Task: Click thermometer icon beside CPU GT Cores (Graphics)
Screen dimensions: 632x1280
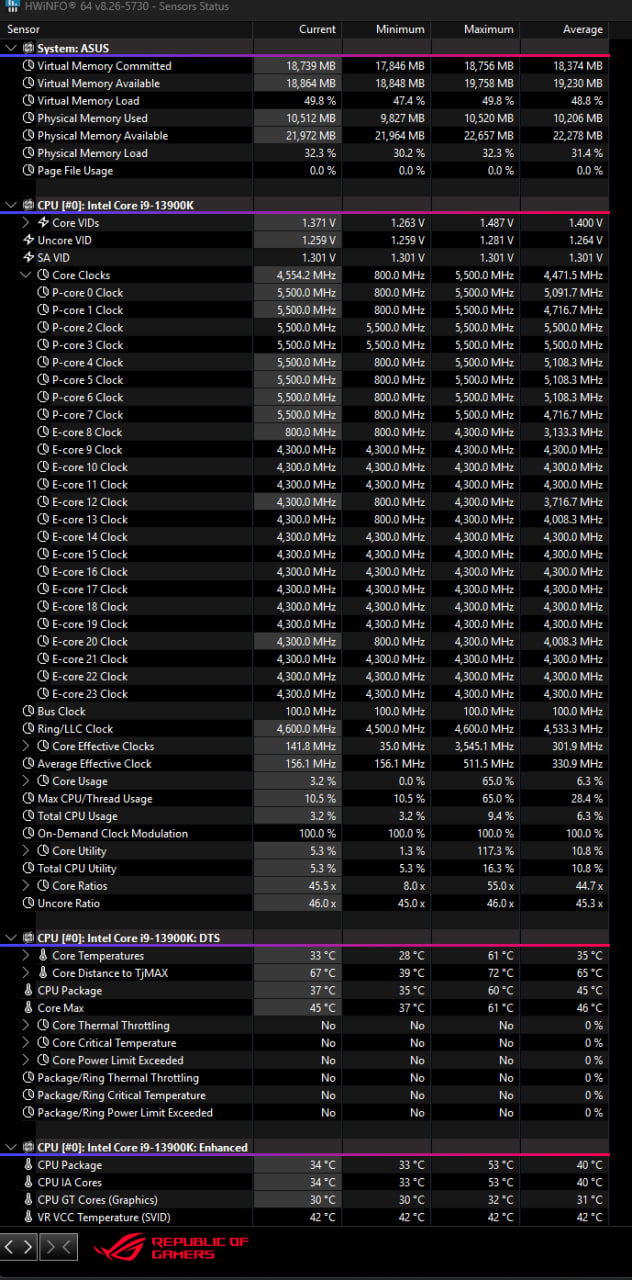Action: tap(28, 1200)
